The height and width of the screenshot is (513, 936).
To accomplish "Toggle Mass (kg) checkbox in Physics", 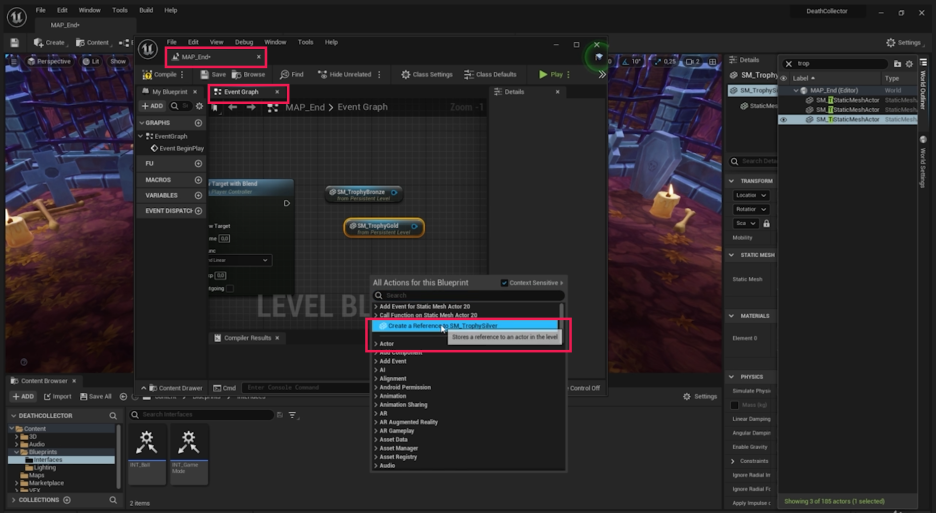I will (735, 405).
